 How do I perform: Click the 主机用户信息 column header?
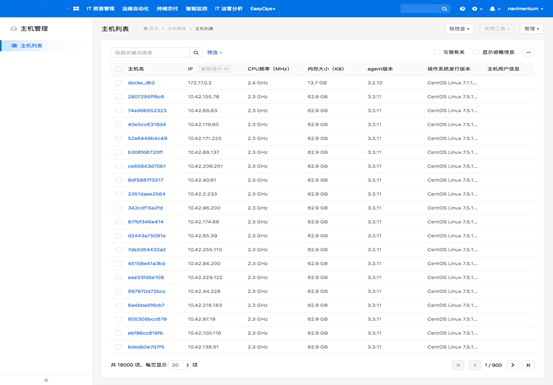503,69
